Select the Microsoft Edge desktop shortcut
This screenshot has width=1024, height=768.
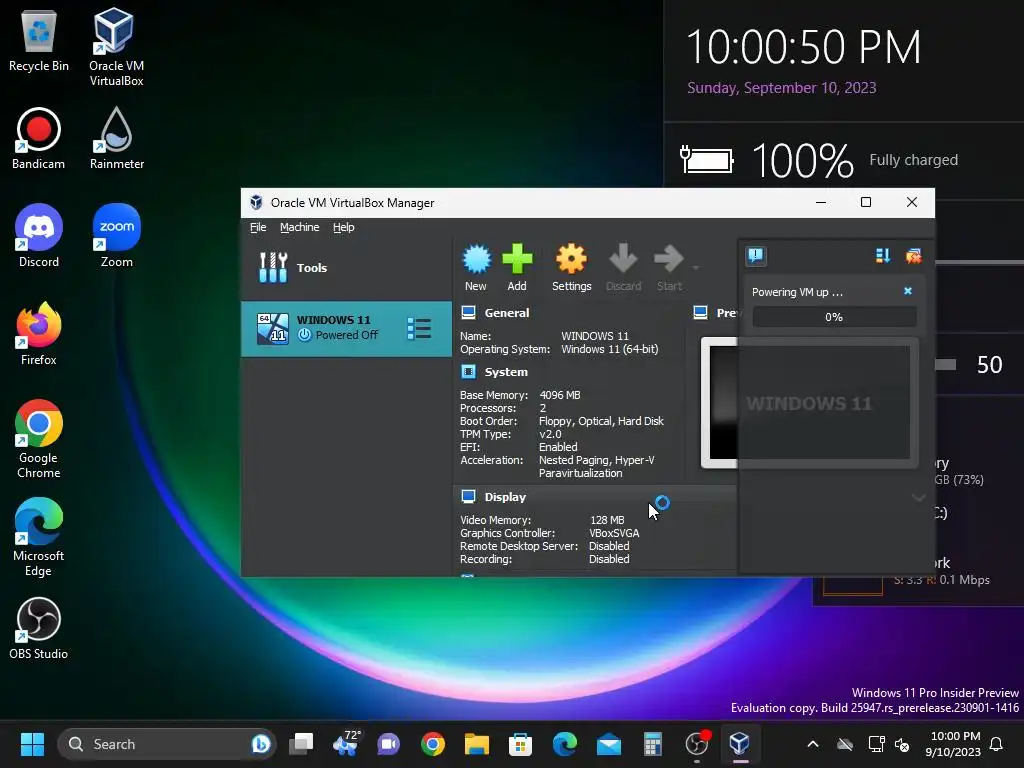tap(39, 537)
